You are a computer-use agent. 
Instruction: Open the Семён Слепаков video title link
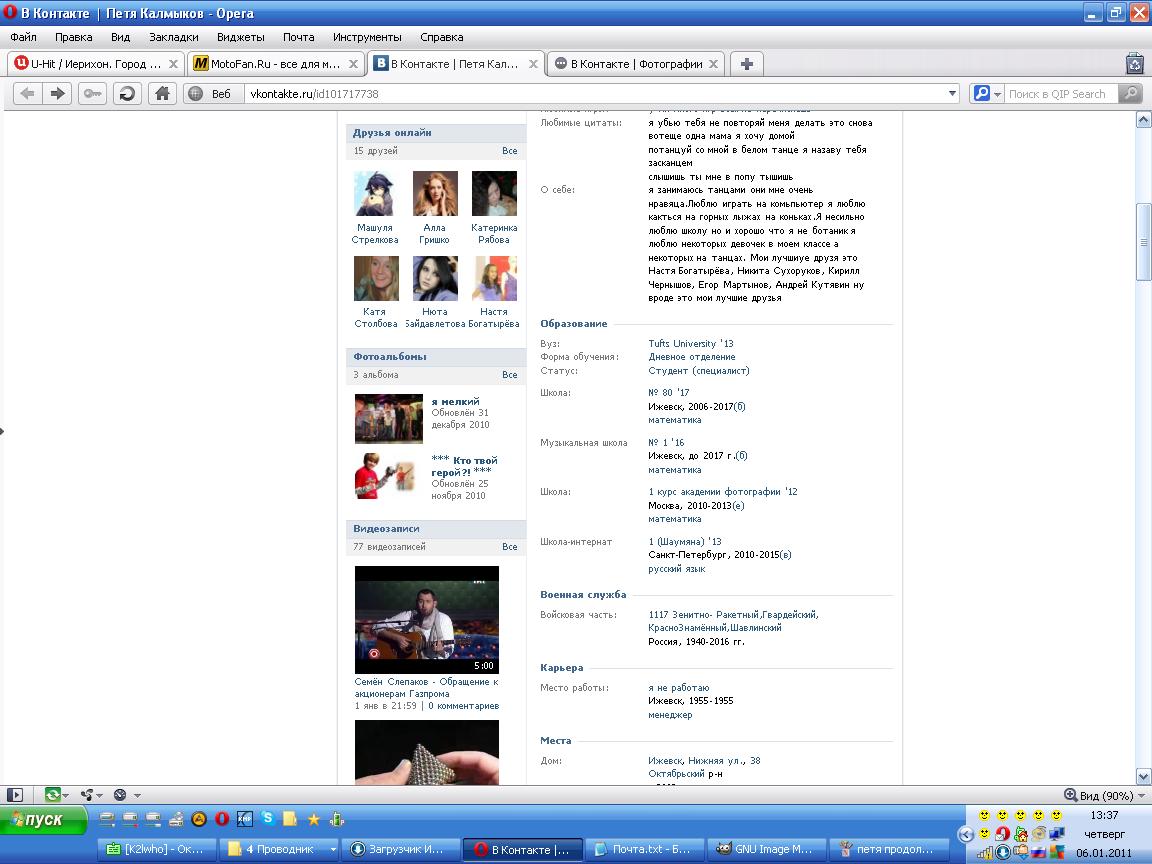coord(426,688)
